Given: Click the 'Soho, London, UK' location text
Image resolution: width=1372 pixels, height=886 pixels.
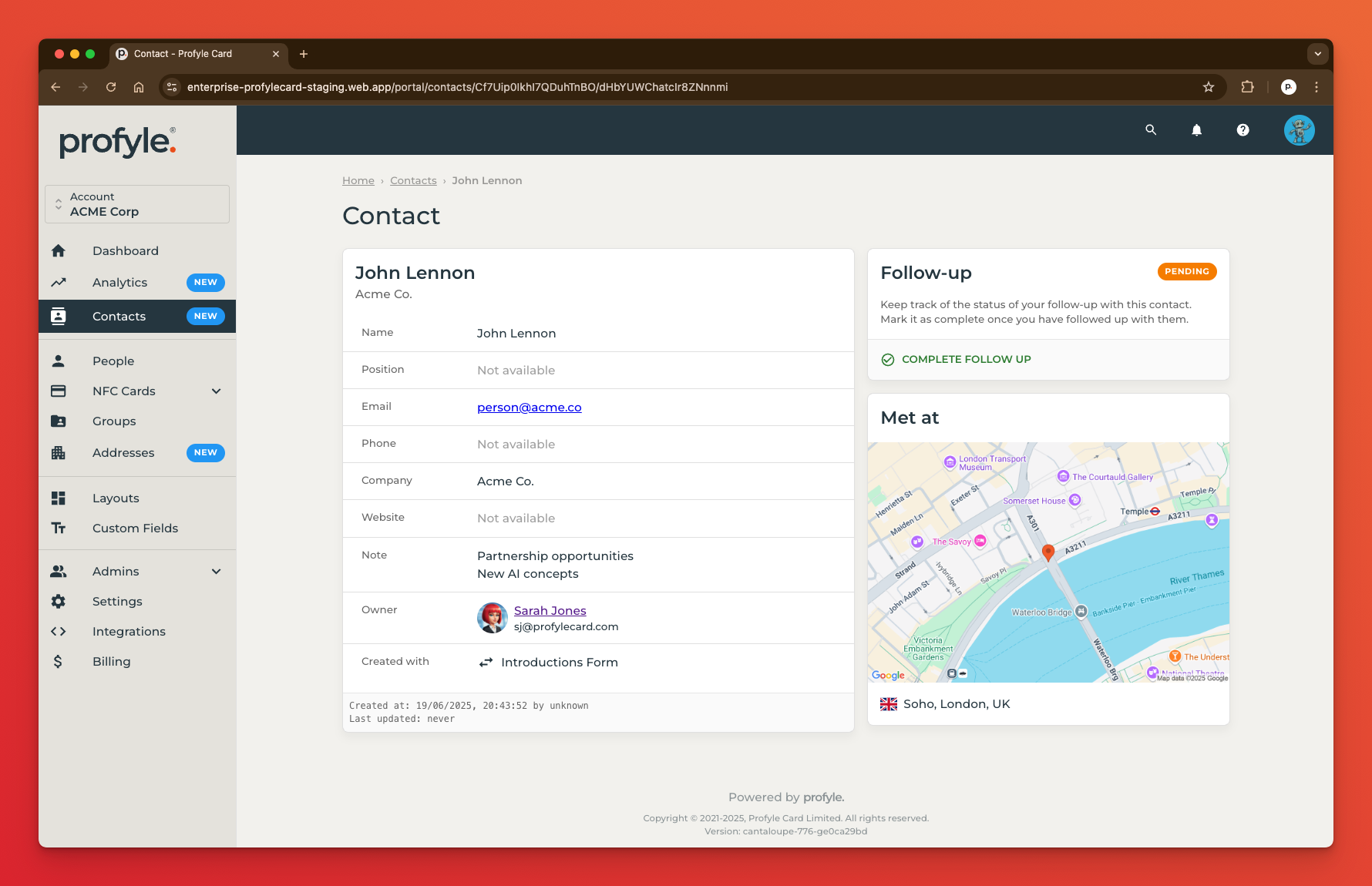Looking at the screenshot, I should (x=957, y=704).
